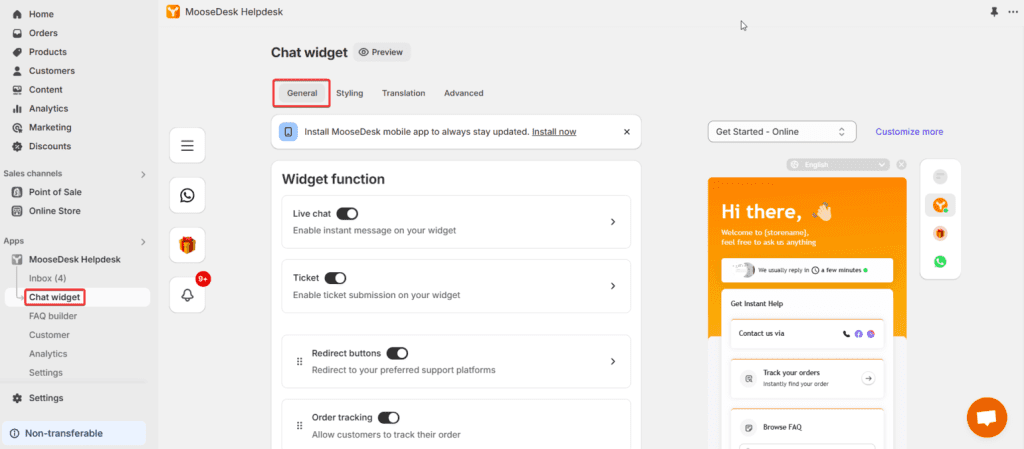Switch to the Advanced tab
The height and width of the screenshot is (449, 1024).
click(x=464, y=93)
